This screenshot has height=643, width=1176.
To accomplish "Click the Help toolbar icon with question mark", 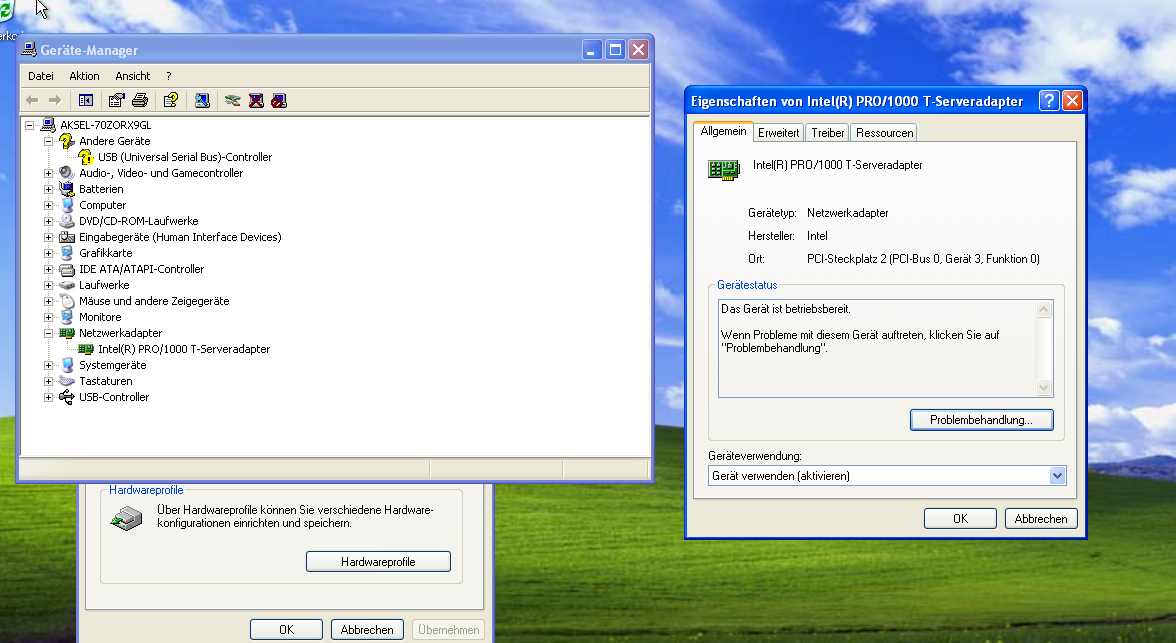I will click(171, 101).
